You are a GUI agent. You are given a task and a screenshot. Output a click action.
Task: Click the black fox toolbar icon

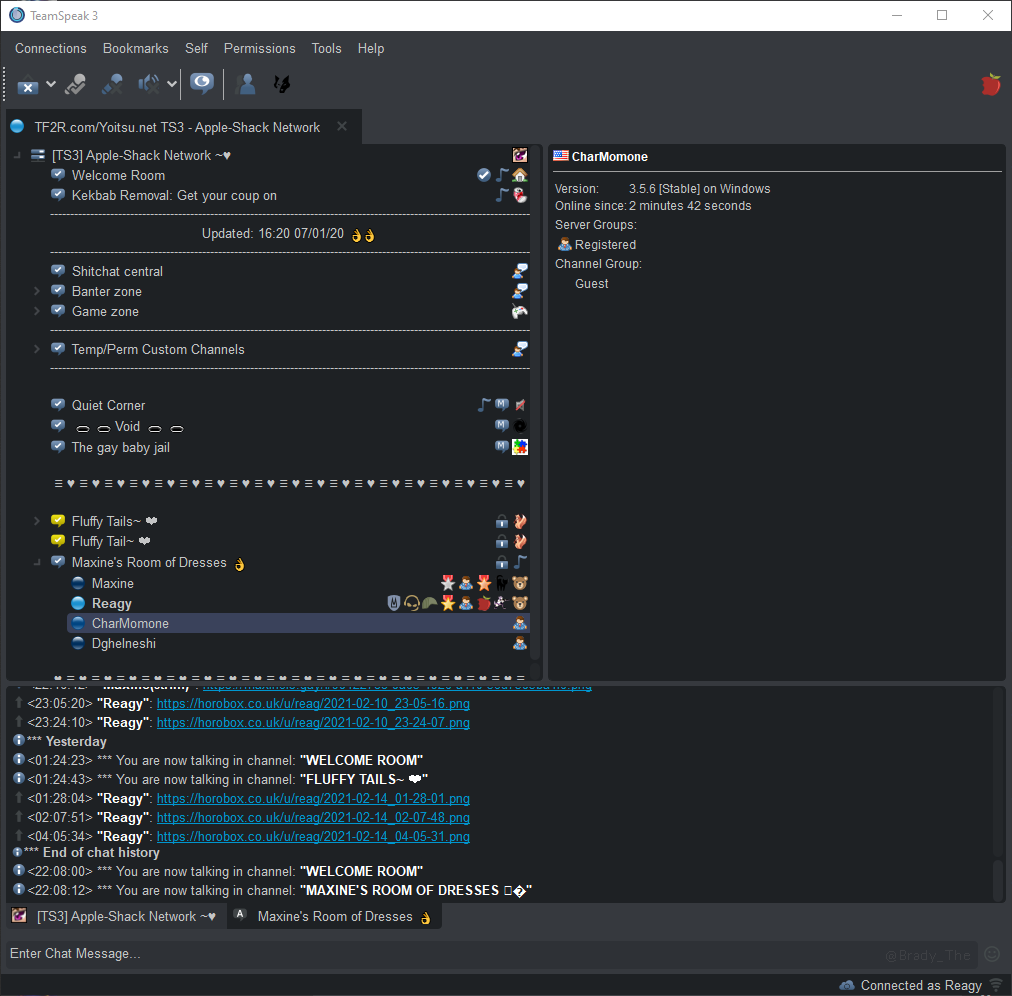282,85
